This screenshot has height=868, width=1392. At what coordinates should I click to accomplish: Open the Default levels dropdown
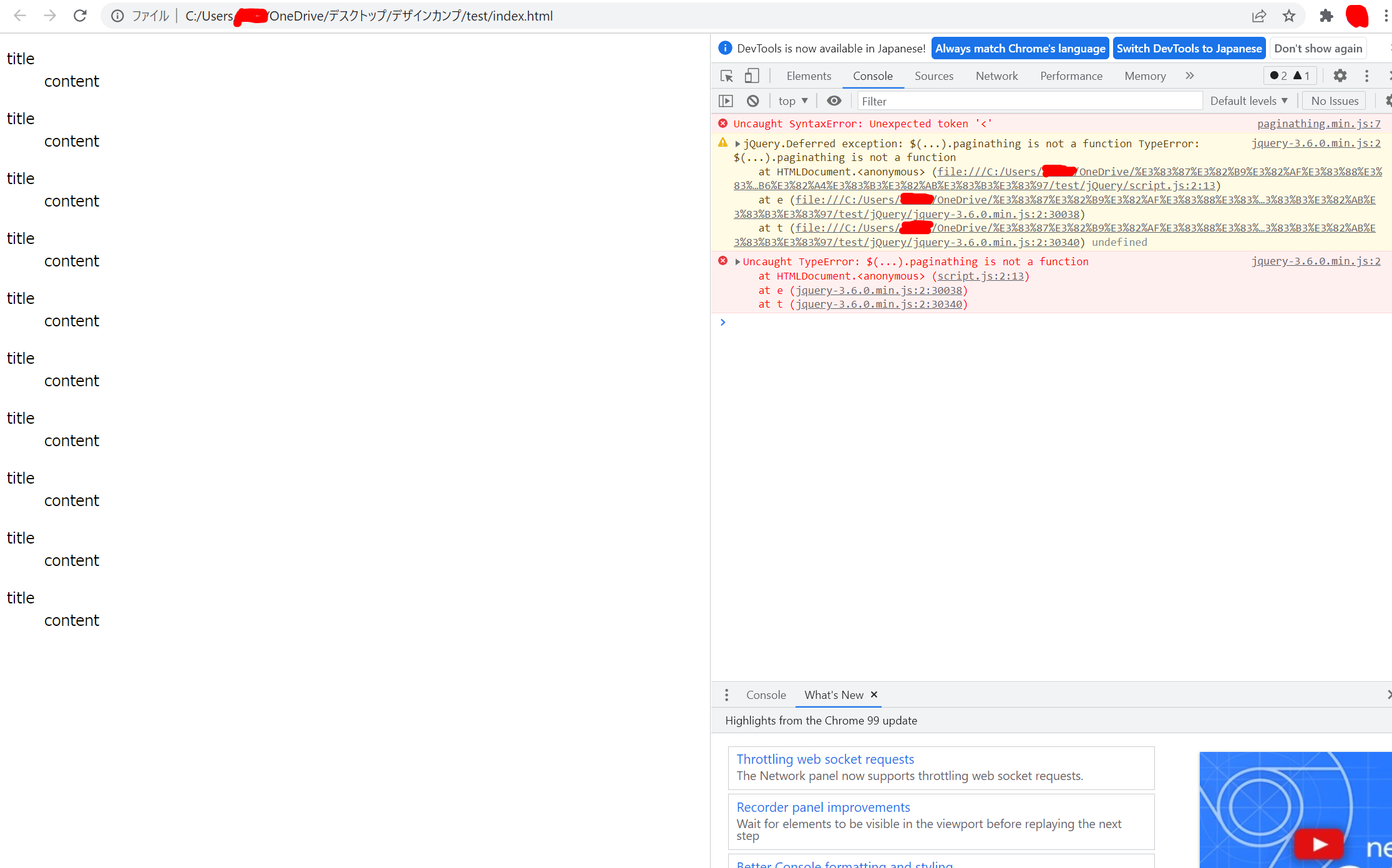[x=1248, y=100]
